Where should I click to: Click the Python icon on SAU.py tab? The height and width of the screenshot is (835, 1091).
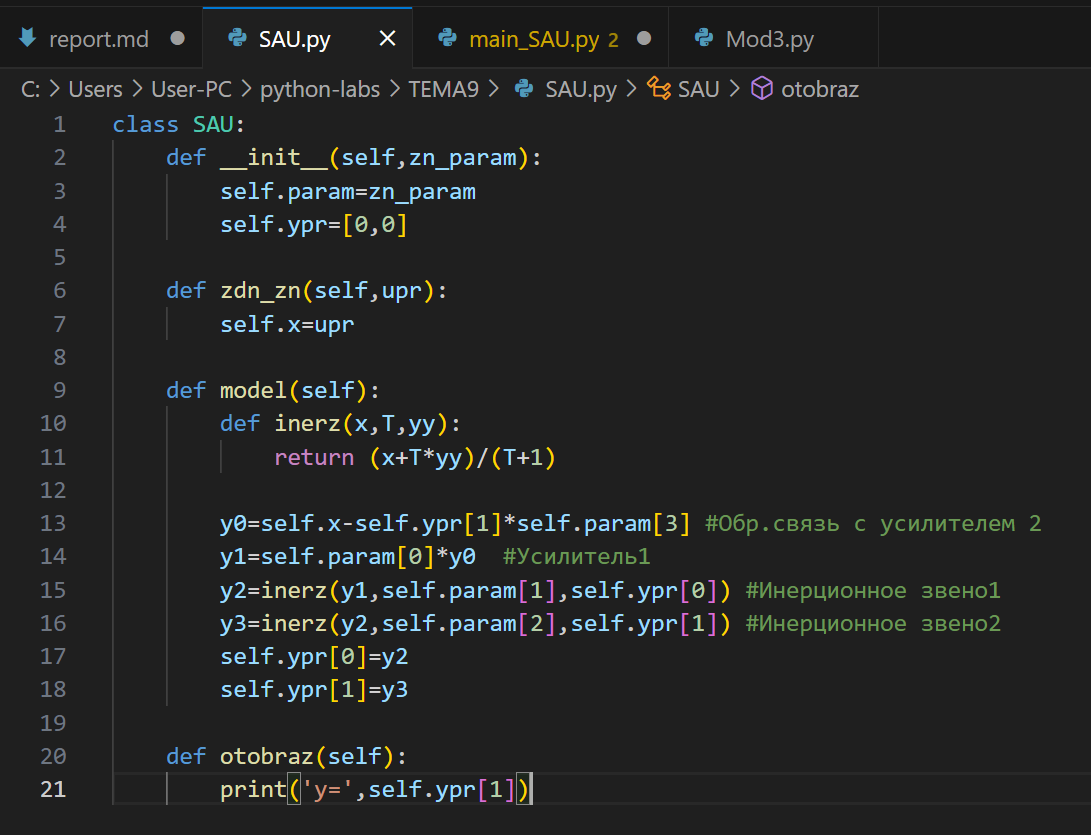[x=238, y=39]
